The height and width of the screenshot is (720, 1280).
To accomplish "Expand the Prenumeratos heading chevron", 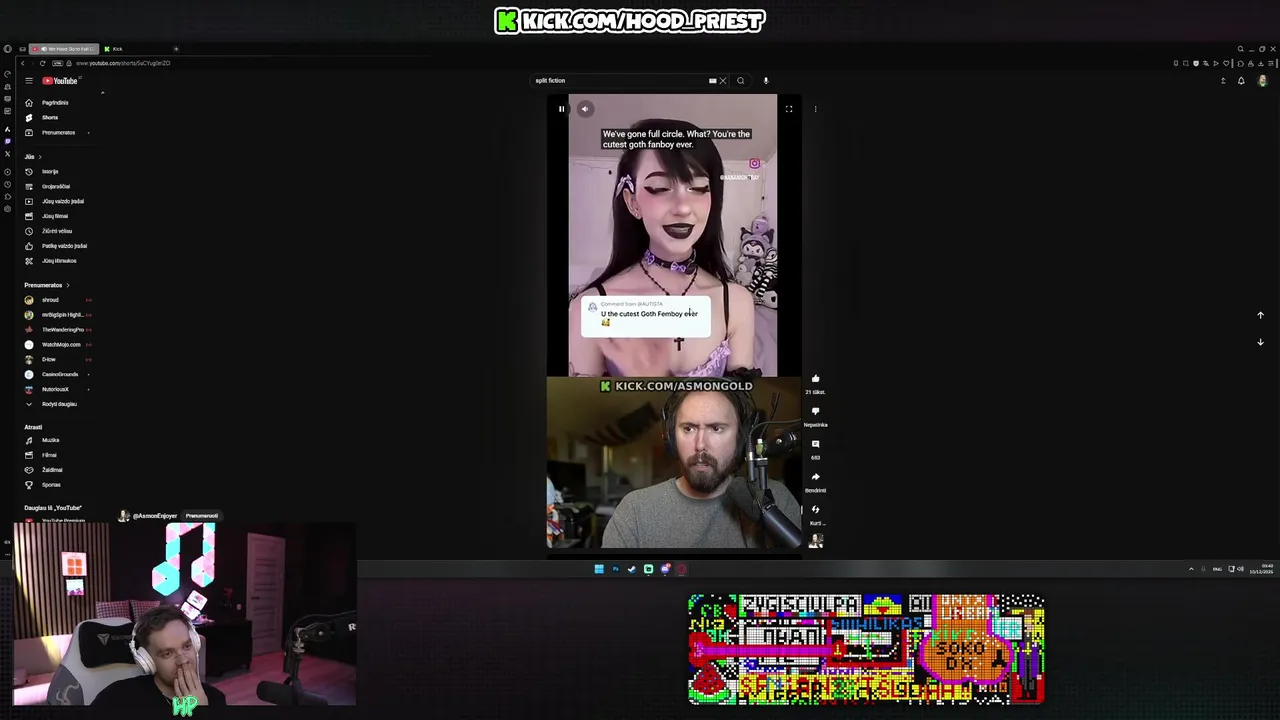I will click(x=67, y=285).
